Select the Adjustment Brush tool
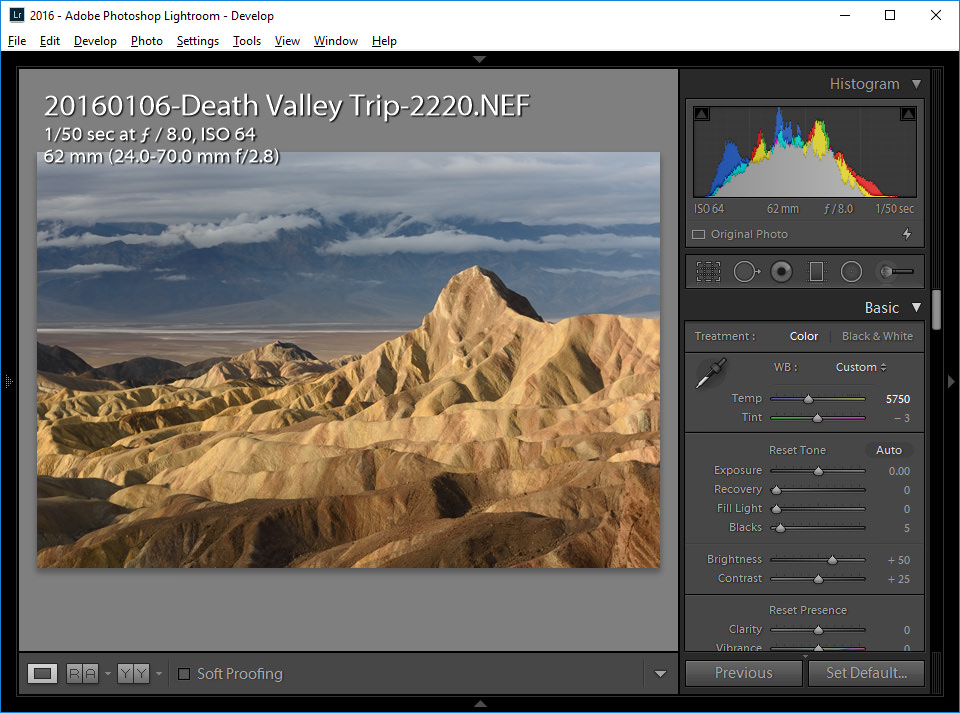Image resolution: width=960 pixels, height=713 pixels. [x=896, y=271]
